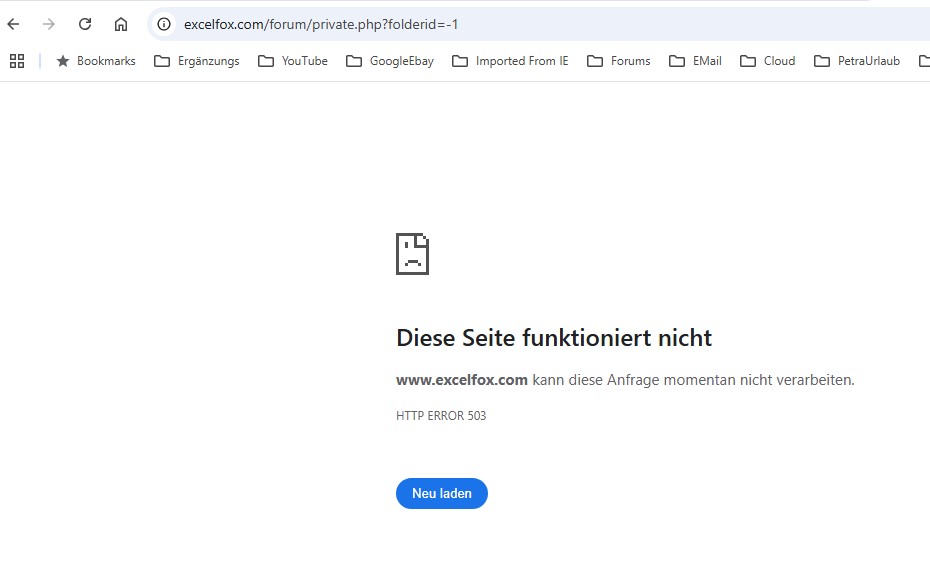The height and width of the screenshot is (564, 930).
Task: Click the www.excelfox.com bold text
Action: tap(462, 380)
